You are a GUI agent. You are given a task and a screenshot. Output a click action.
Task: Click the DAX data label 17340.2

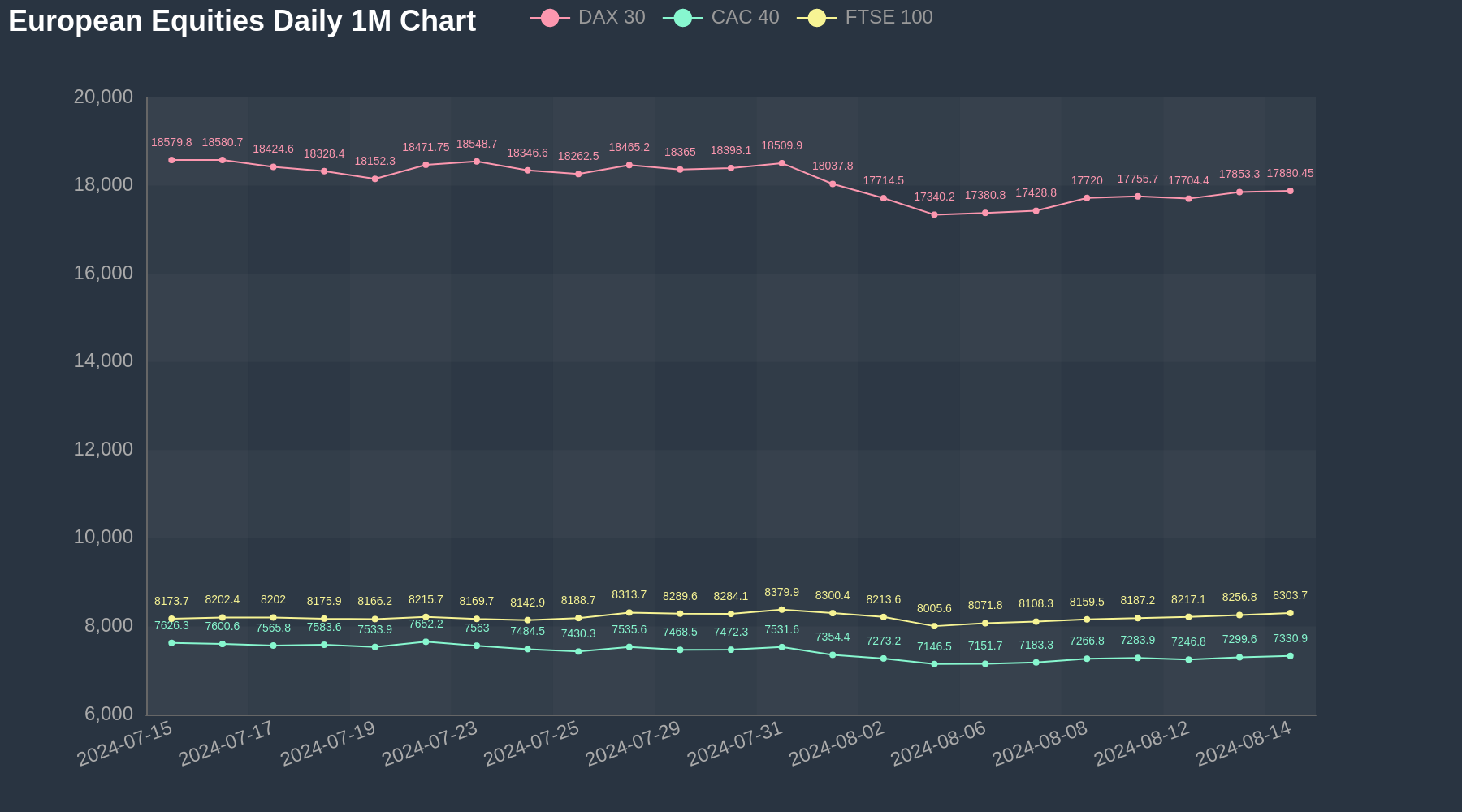coord(934,197)
